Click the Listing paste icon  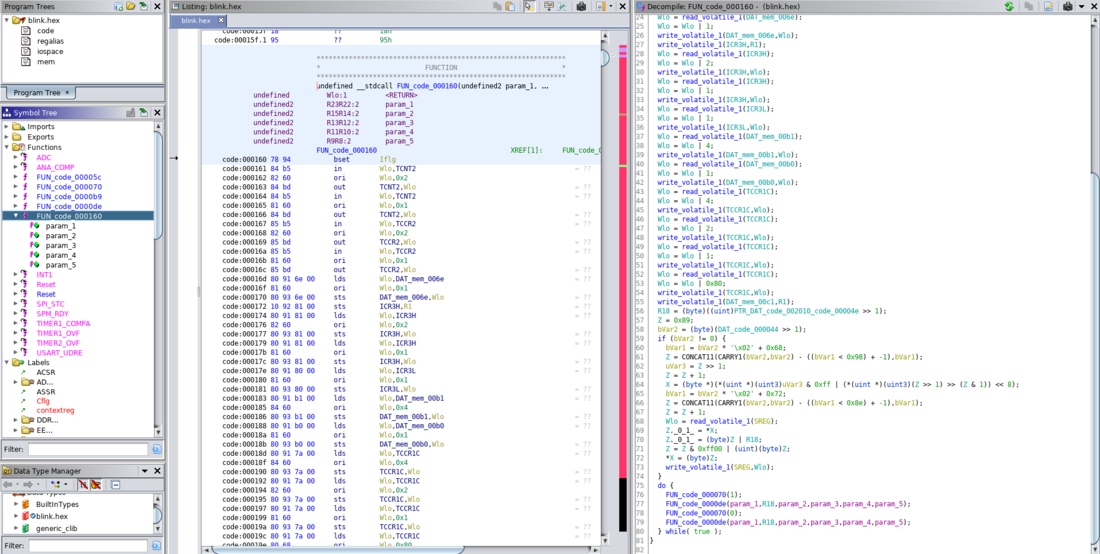pyautogui.click(x=510, y=6)
